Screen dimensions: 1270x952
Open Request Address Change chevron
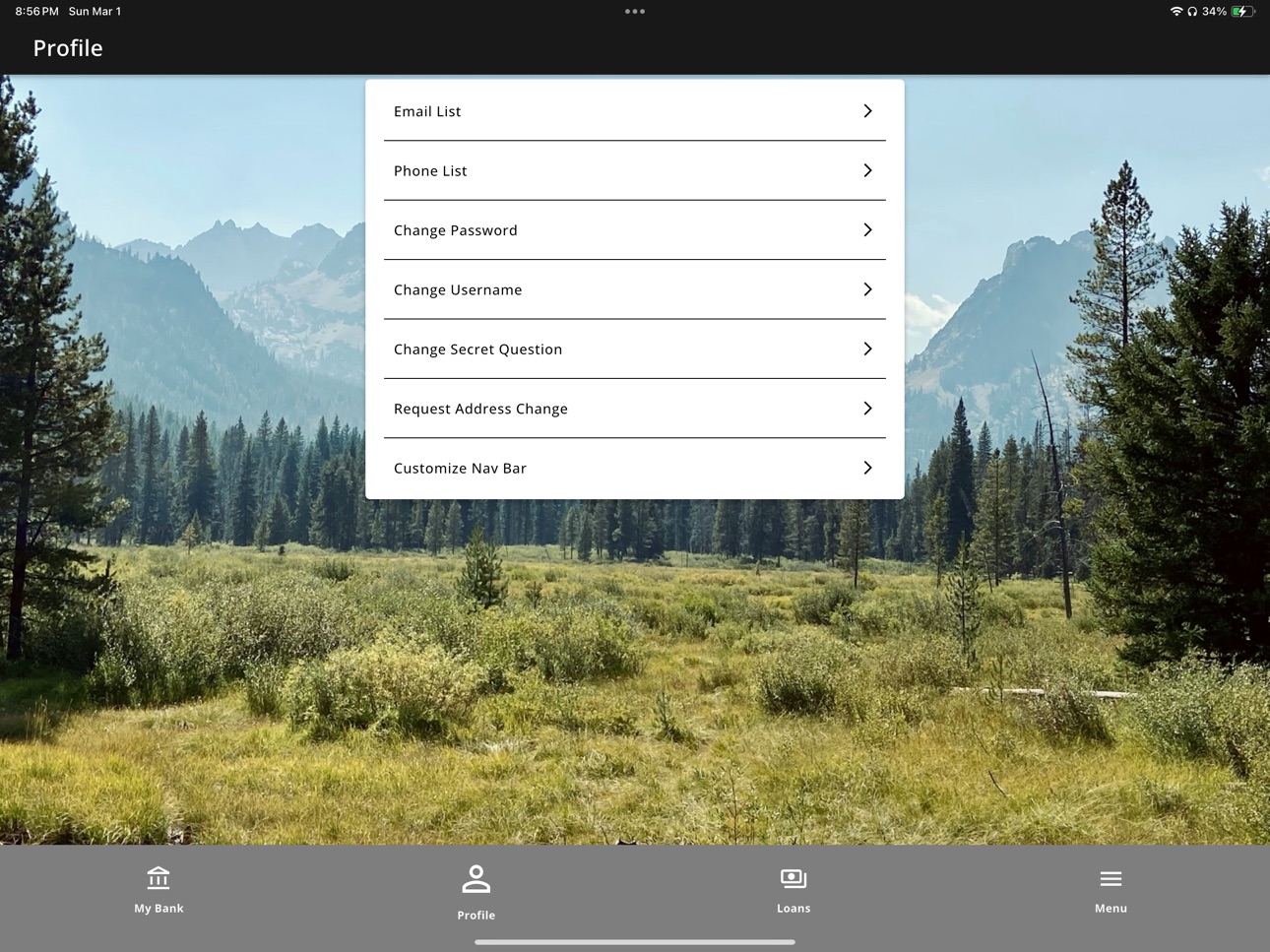[867, 408]
